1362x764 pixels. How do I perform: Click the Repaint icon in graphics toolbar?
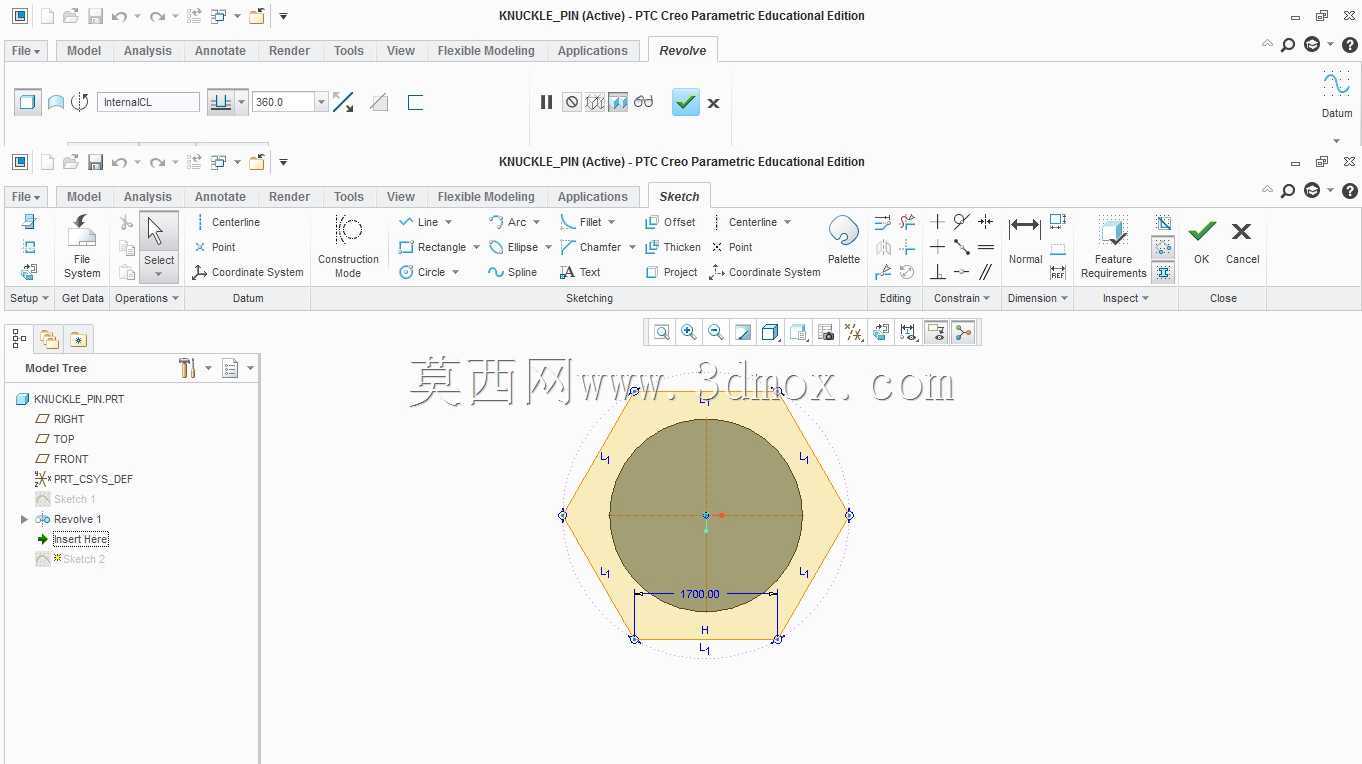(743, 333)
